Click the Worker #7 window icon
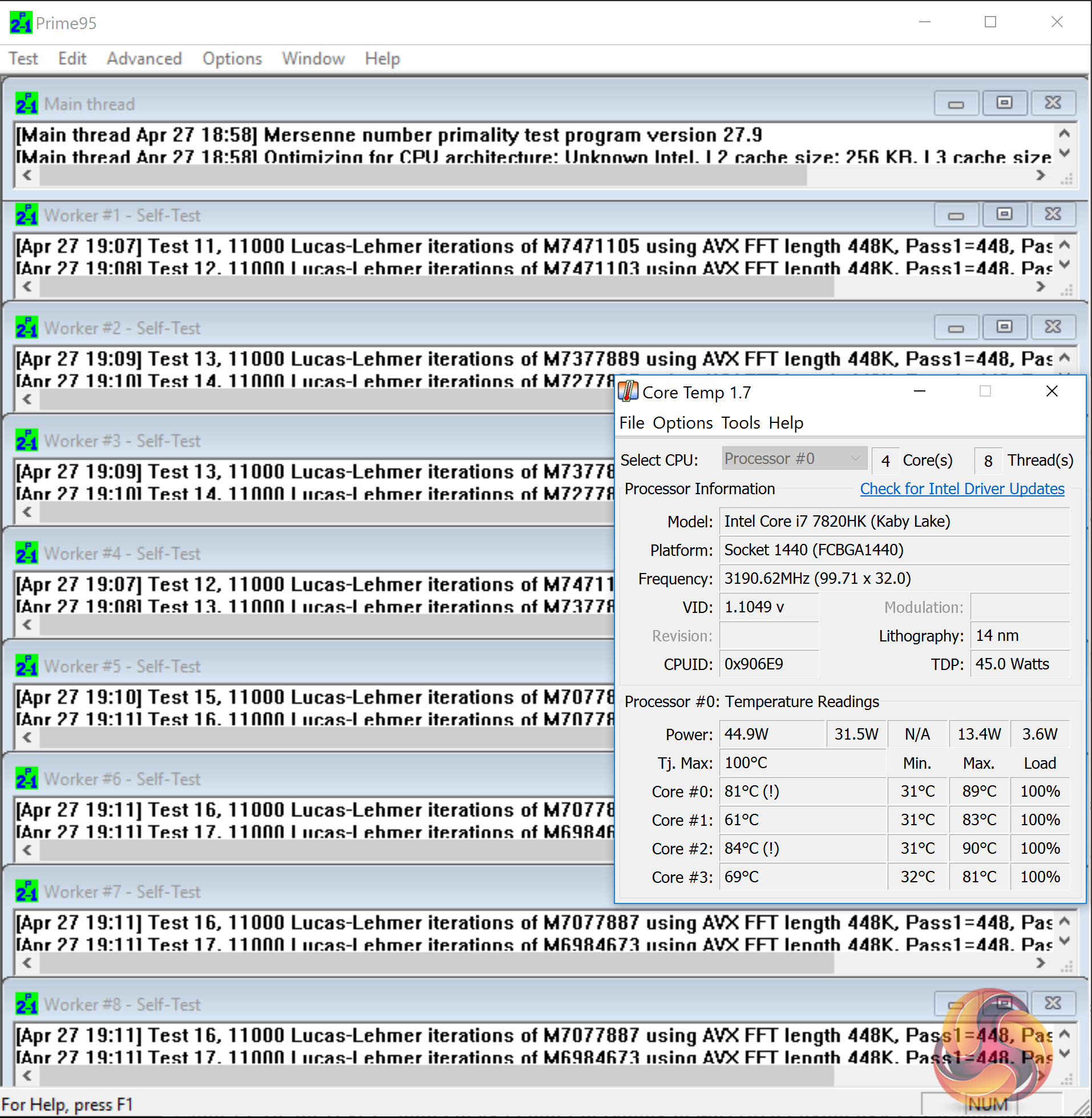This screenshot has height=1118, width=1092. pos(26,891)
